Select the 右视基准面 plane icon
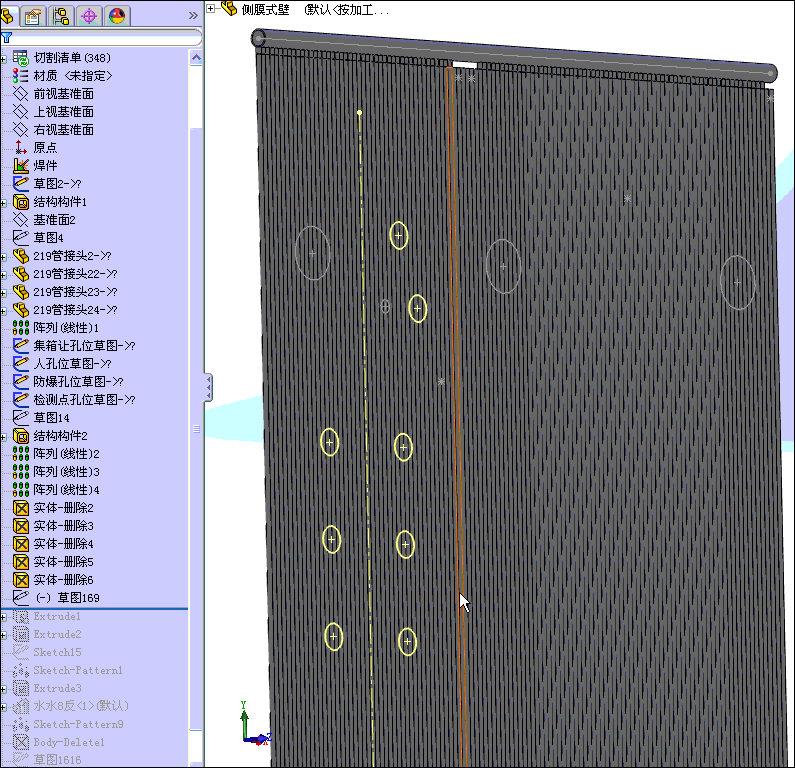Image resolution: width=795 pixels, height=768 pixels. (x=21, y=130)
